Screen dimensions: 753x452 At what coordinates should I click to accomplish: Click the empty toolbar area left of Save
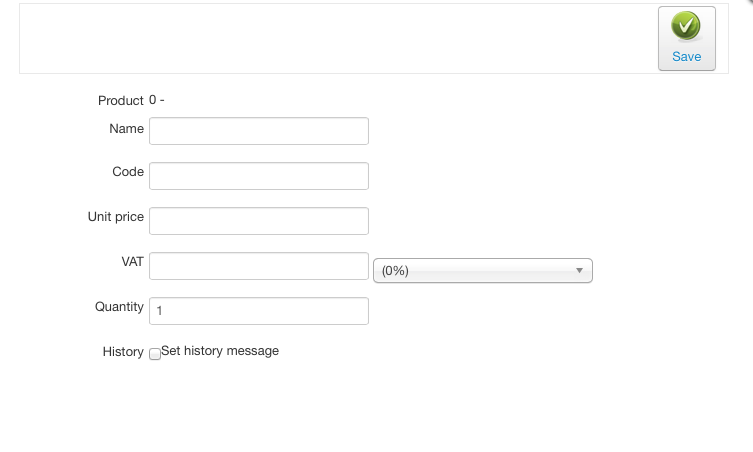point(330,38)
